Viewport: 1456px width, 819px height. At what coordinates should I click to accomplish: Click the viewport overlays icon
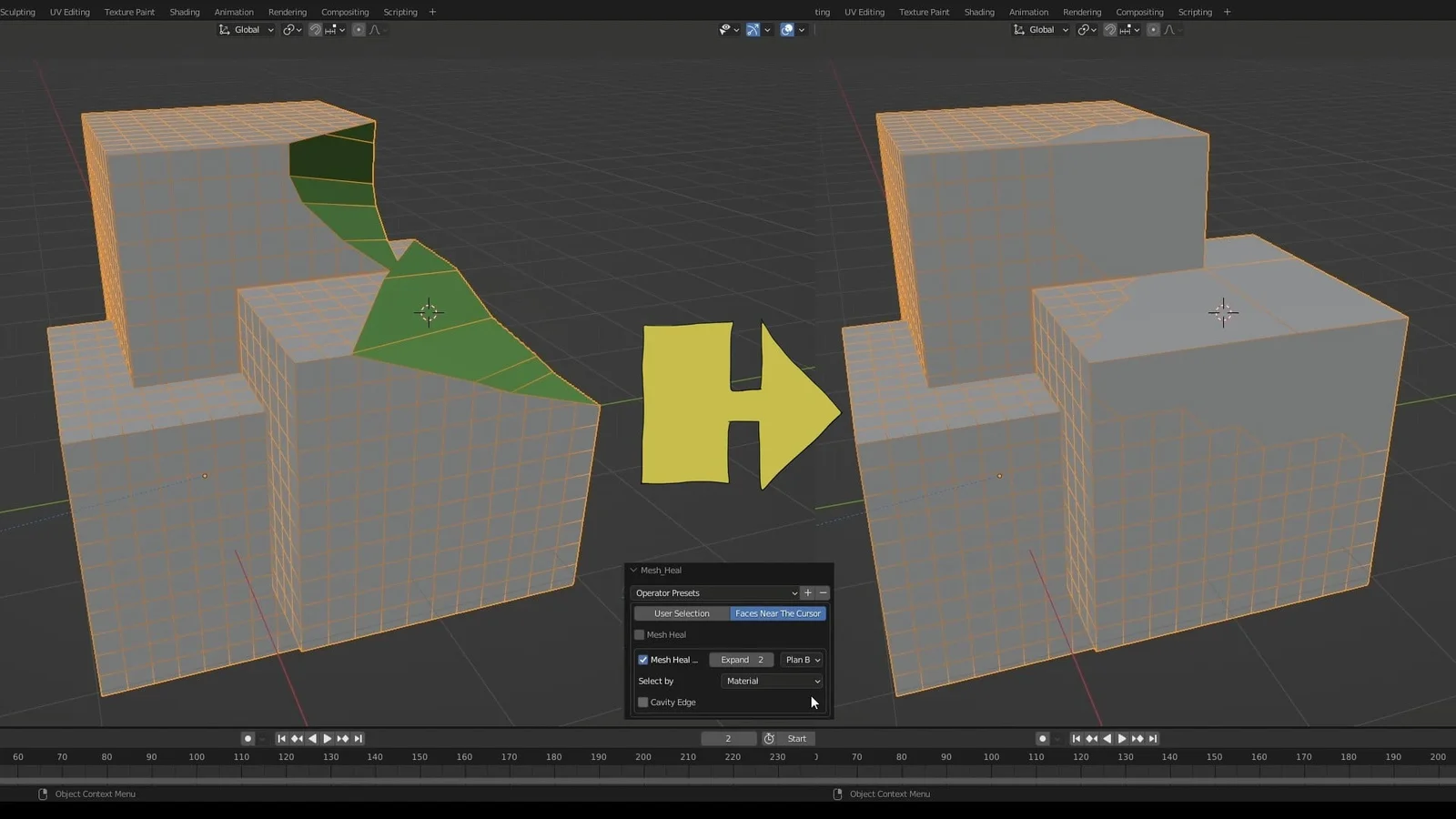point(787,29)
